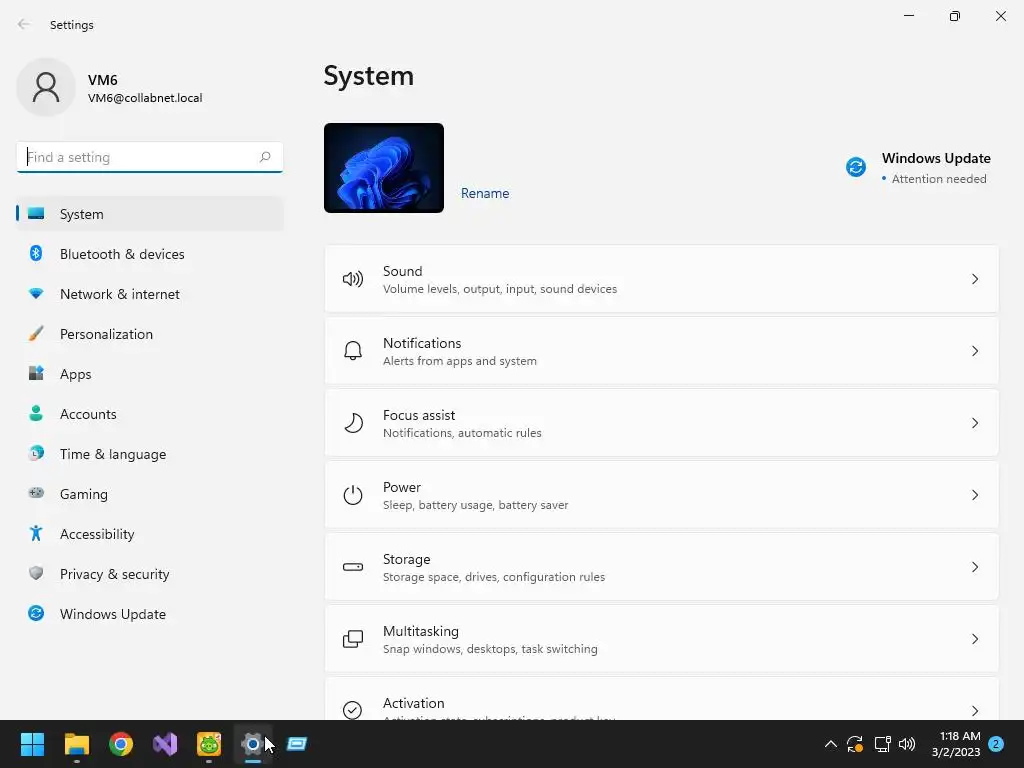Click the Power icon

point(353,495)
